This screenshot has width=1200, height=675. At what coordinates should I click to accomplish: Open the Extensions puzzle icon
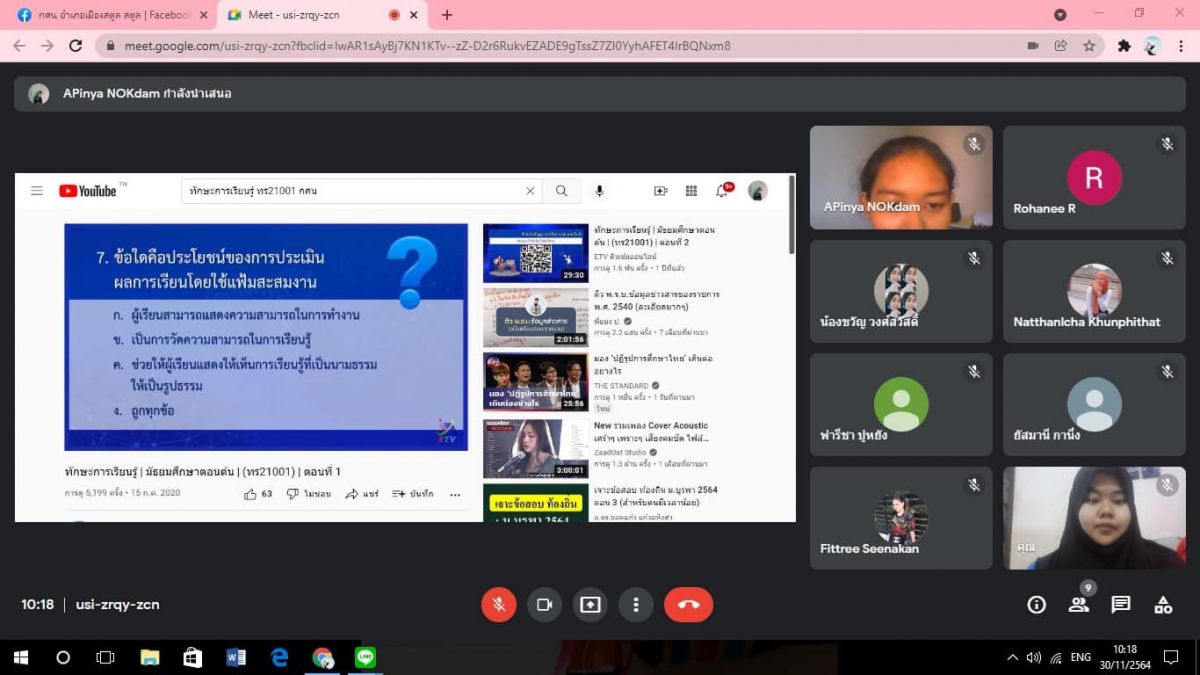[x=1124, y=46]
